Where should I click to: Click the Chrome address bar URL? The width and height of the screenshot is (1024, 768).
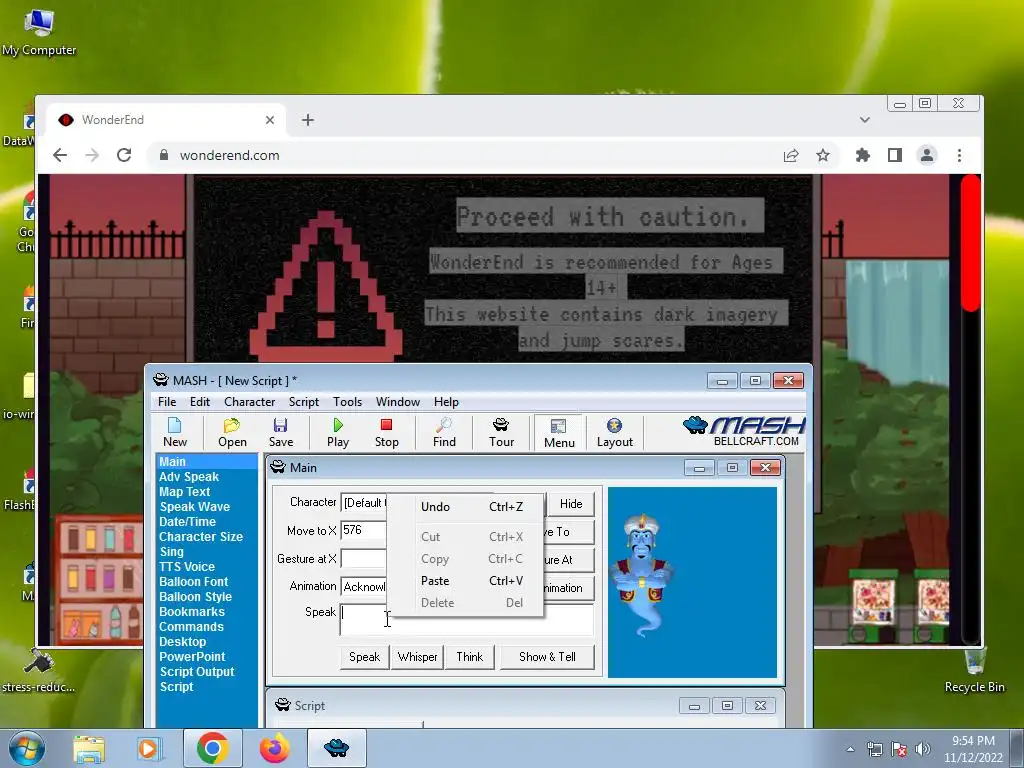pos(229,155)
